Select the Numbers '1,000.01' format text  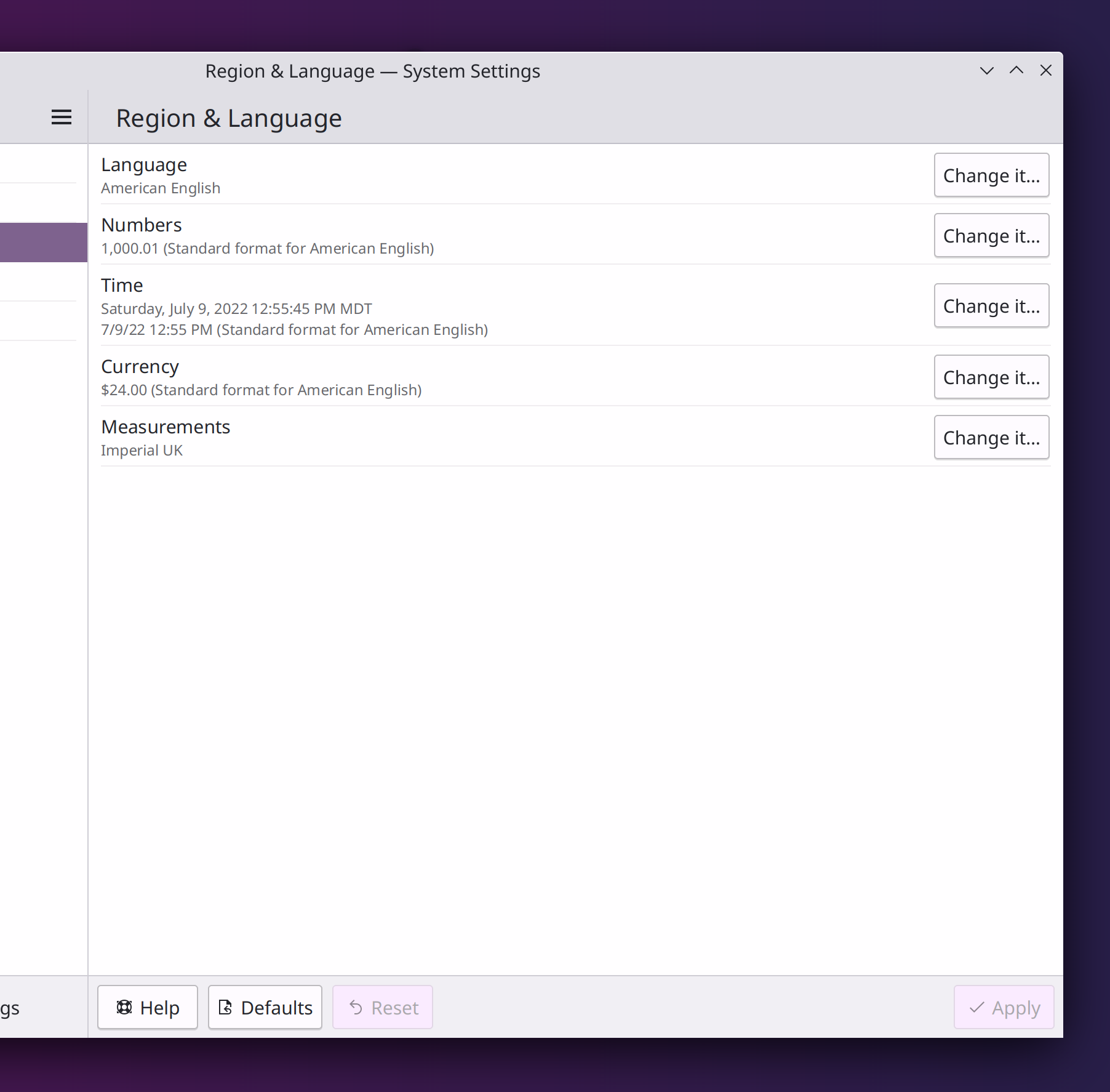(267, 249)
